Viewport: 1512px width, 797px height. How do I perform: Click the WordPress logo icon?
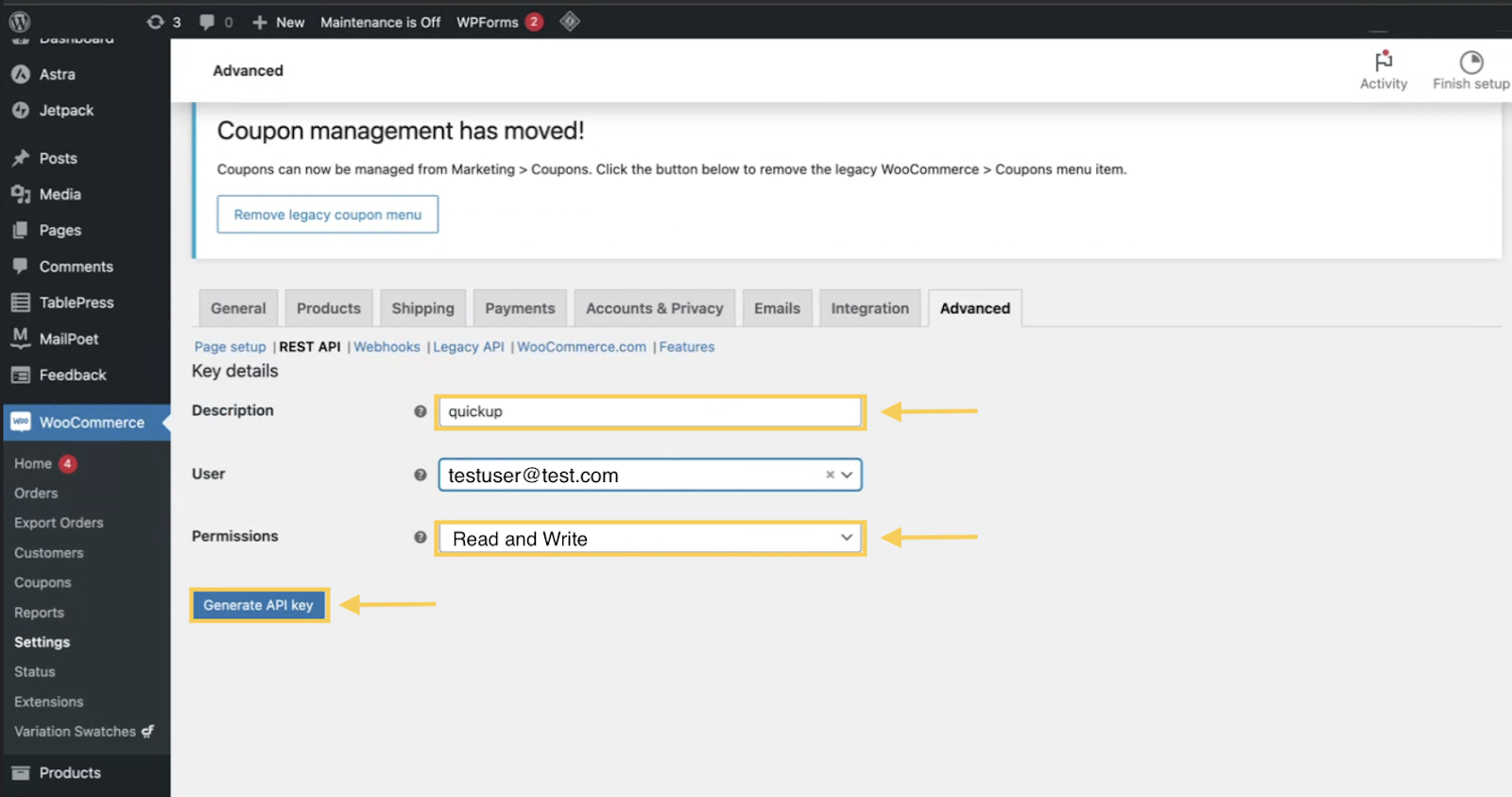tap(20, 22)
